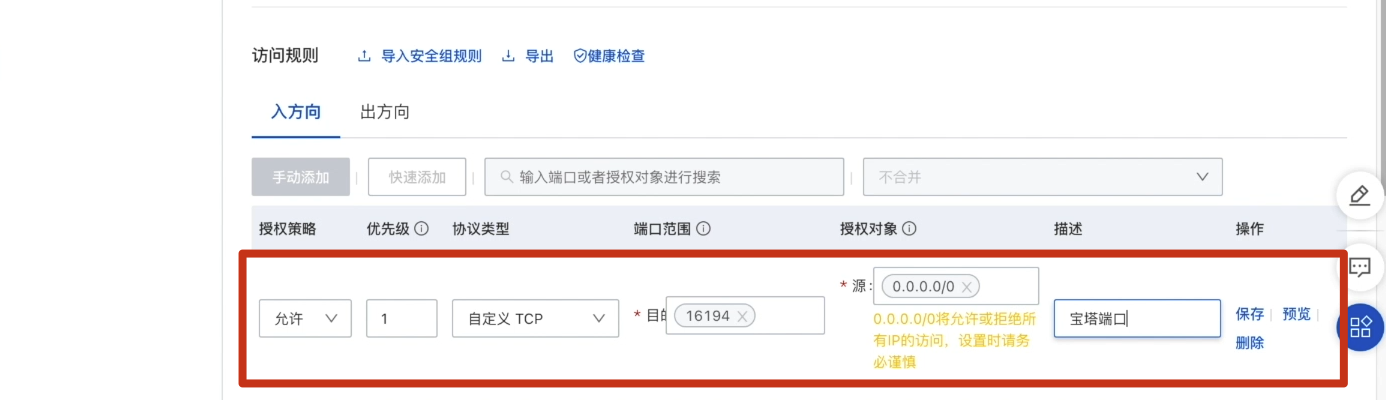Click the priority info icon
Screen dimensions: 1386x400
click(x=421, y=229)
